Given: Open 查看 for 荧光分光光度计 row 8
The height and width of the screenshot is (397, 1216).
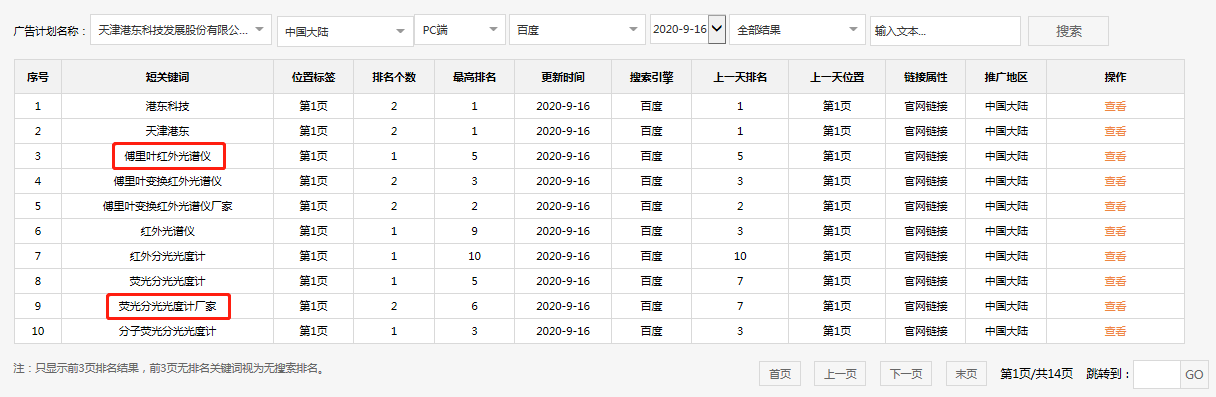Looking at the screenshot, I should click(1115, 281).
